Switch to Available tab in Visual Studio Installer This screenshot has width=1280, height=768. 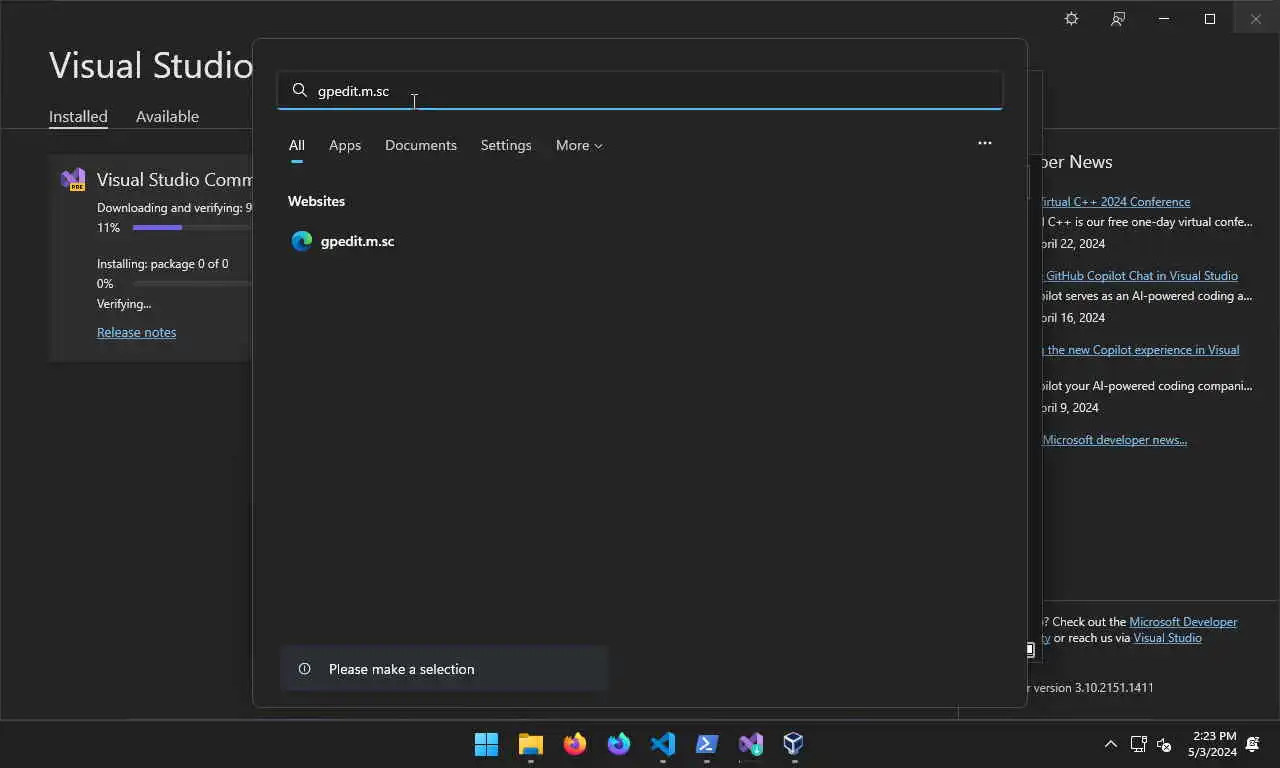click(167, 116)
